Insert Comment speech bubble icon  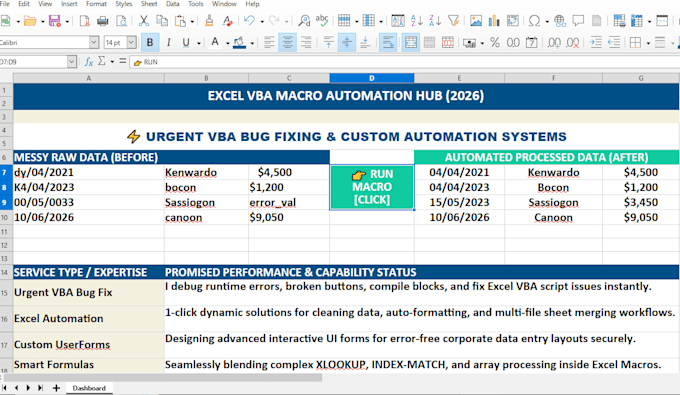578,20
